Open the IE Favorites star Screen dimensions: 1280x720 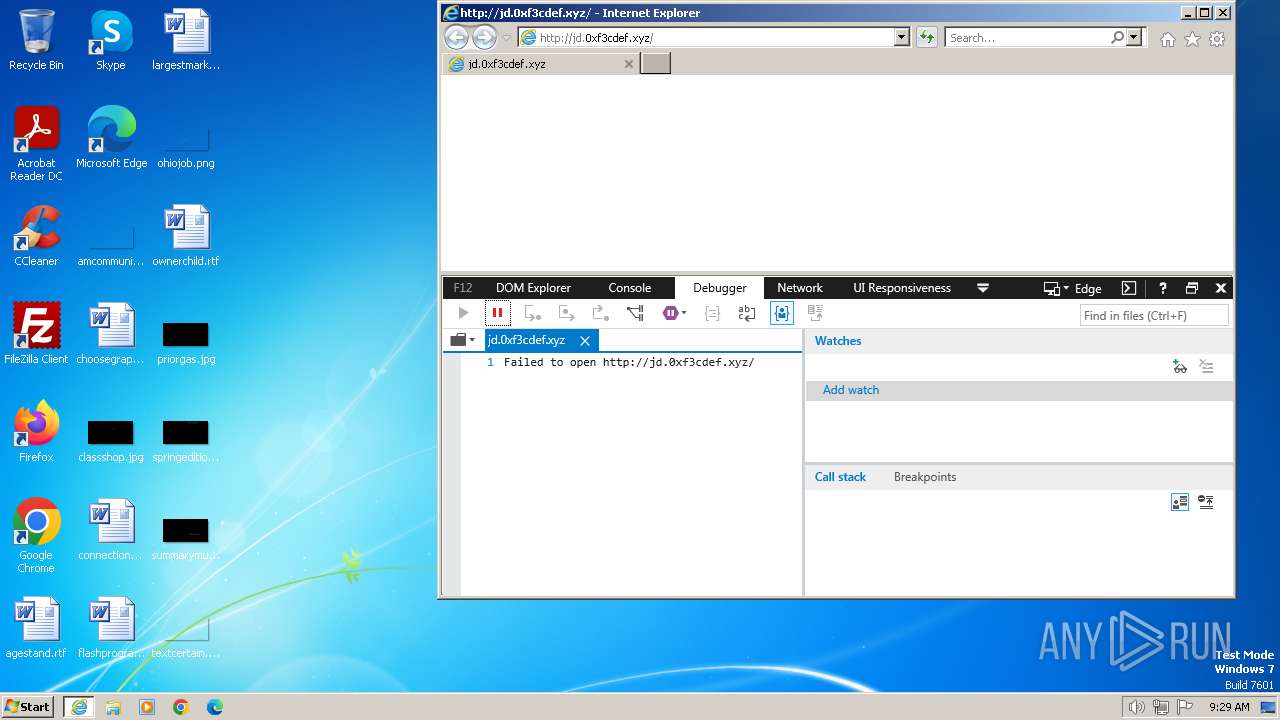(x=1192, y=39)
